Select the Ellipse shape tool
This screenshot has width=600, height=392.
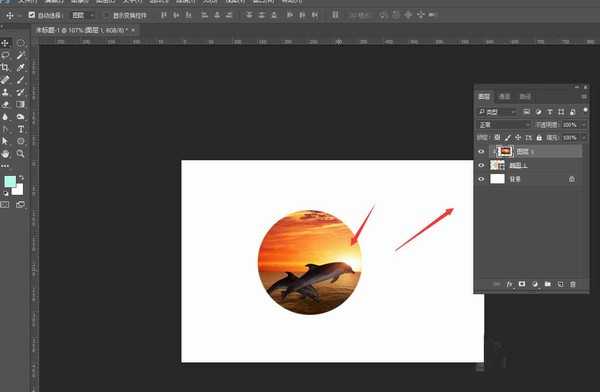21,141
